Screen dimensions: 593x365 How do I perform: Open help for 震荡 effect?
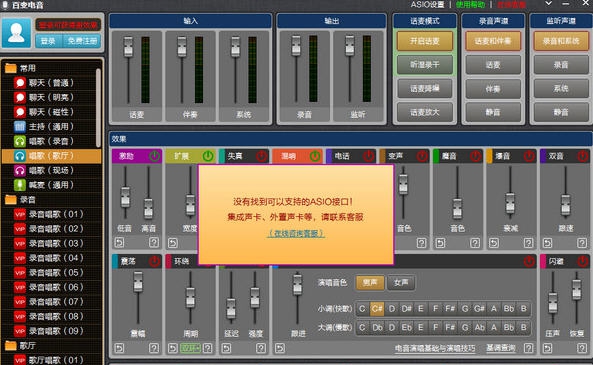pyautogui.click(x=154, y=348)
